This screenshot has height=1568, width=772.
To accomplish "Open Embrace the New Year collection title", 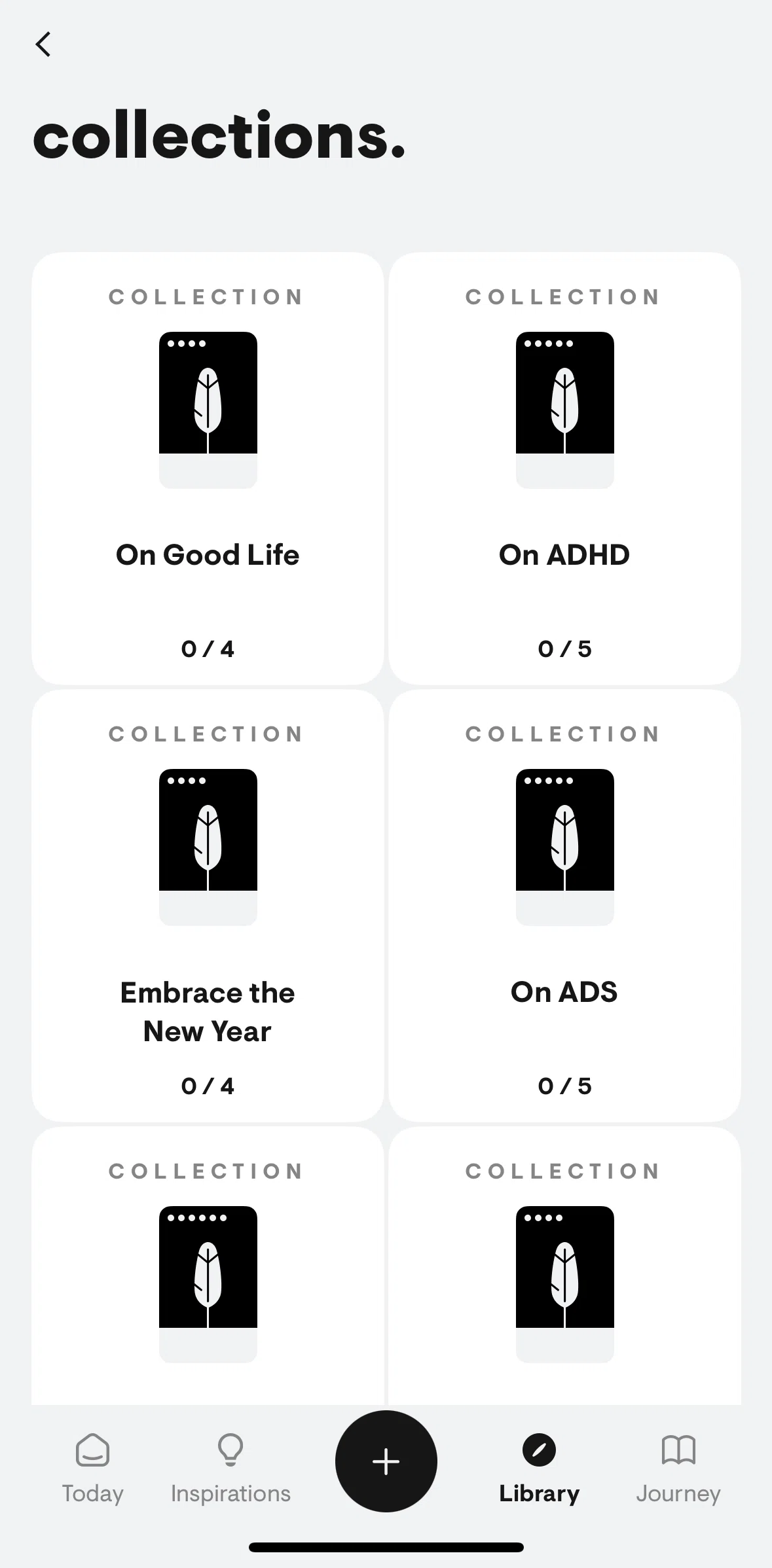I will (x=208, y=1012).
